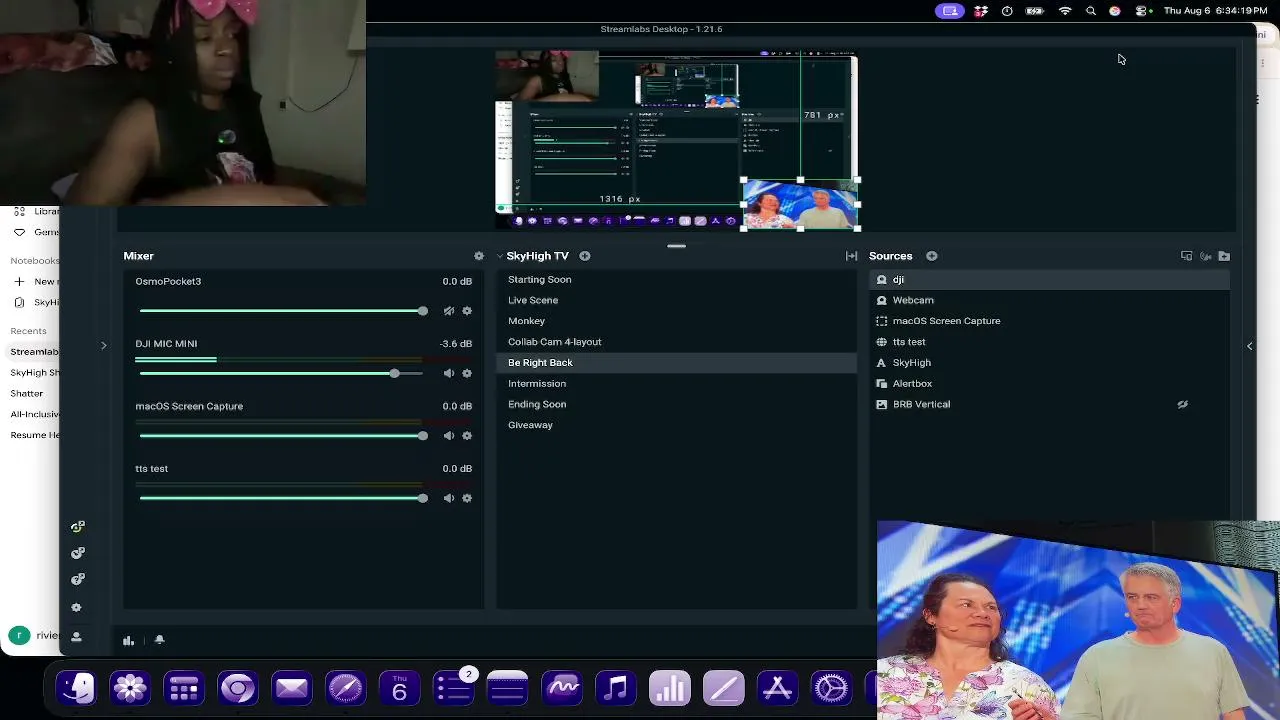Open DJI MIC MINI source settings gear
The height and width of the screenshot is (720, 1280).
tap(467, 373)
